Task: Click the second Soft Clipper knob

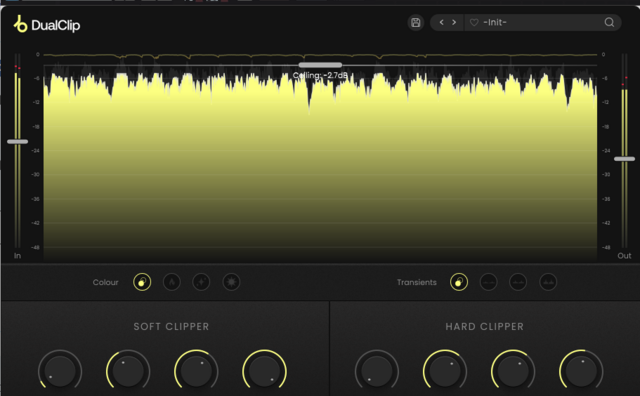Action: click(128, 371)
